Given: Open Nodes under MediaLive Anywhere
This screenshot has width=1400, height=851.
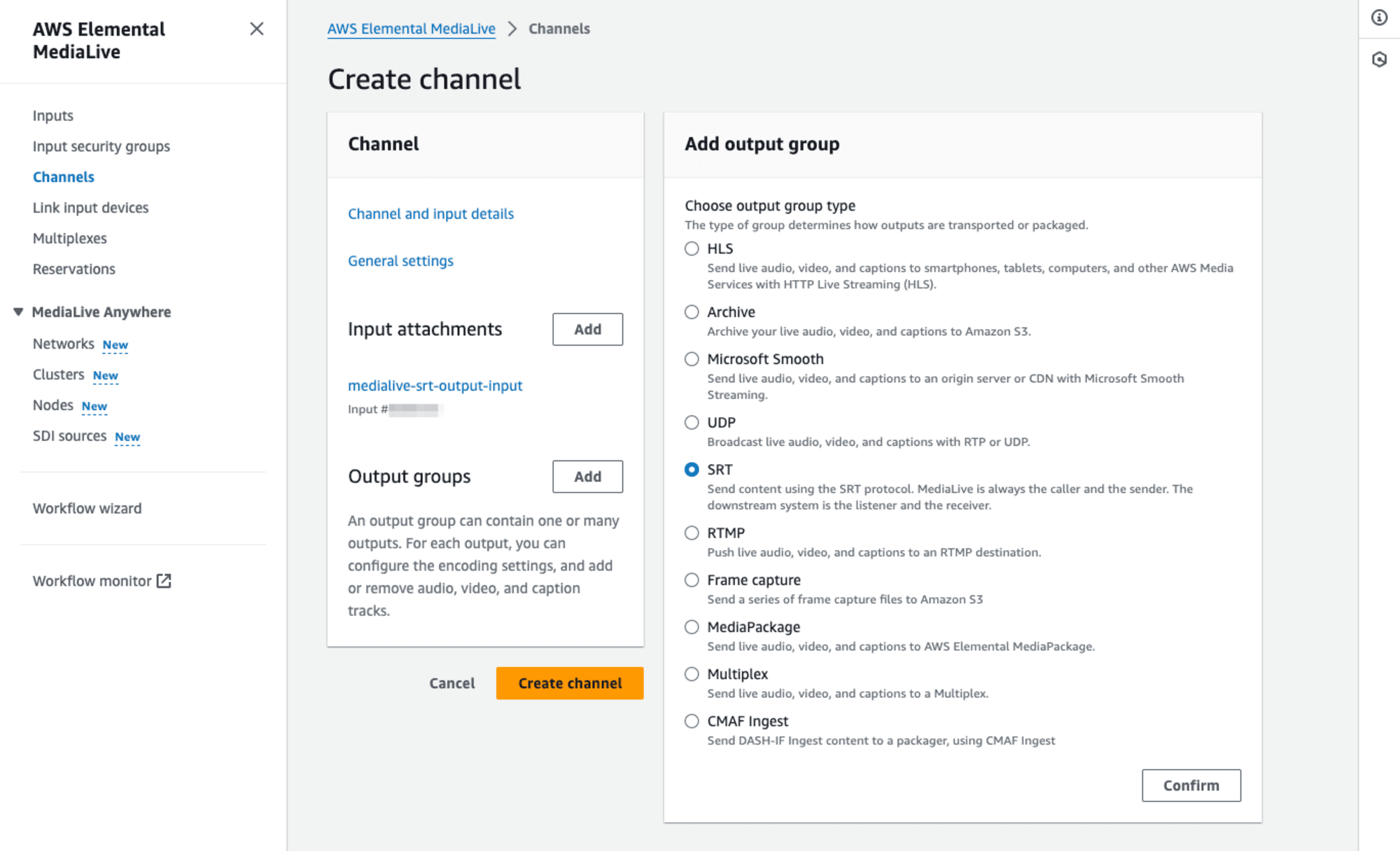Looking at the screenshot, I should (53, 405).
